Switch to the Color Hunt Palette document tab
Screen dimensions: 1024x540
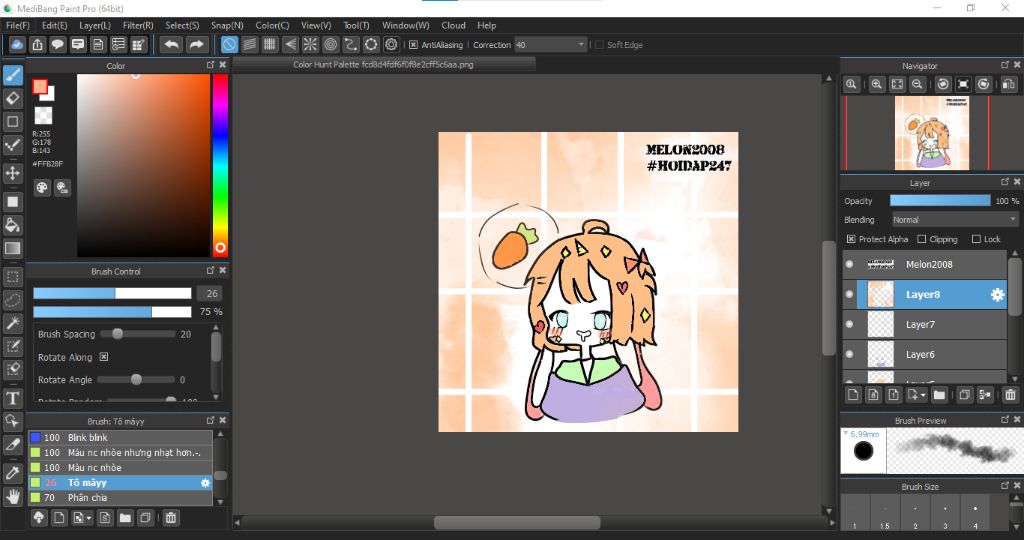point(383,65)
